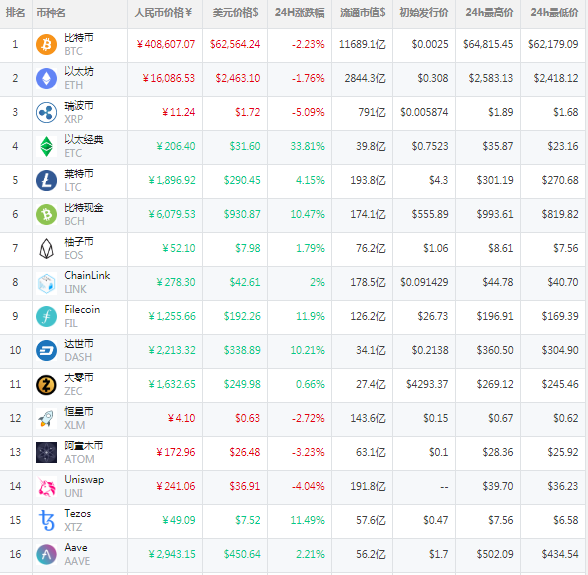Click the $502.09 Aave 24h high
588x575 pixels.
click(x=495, y=554)
